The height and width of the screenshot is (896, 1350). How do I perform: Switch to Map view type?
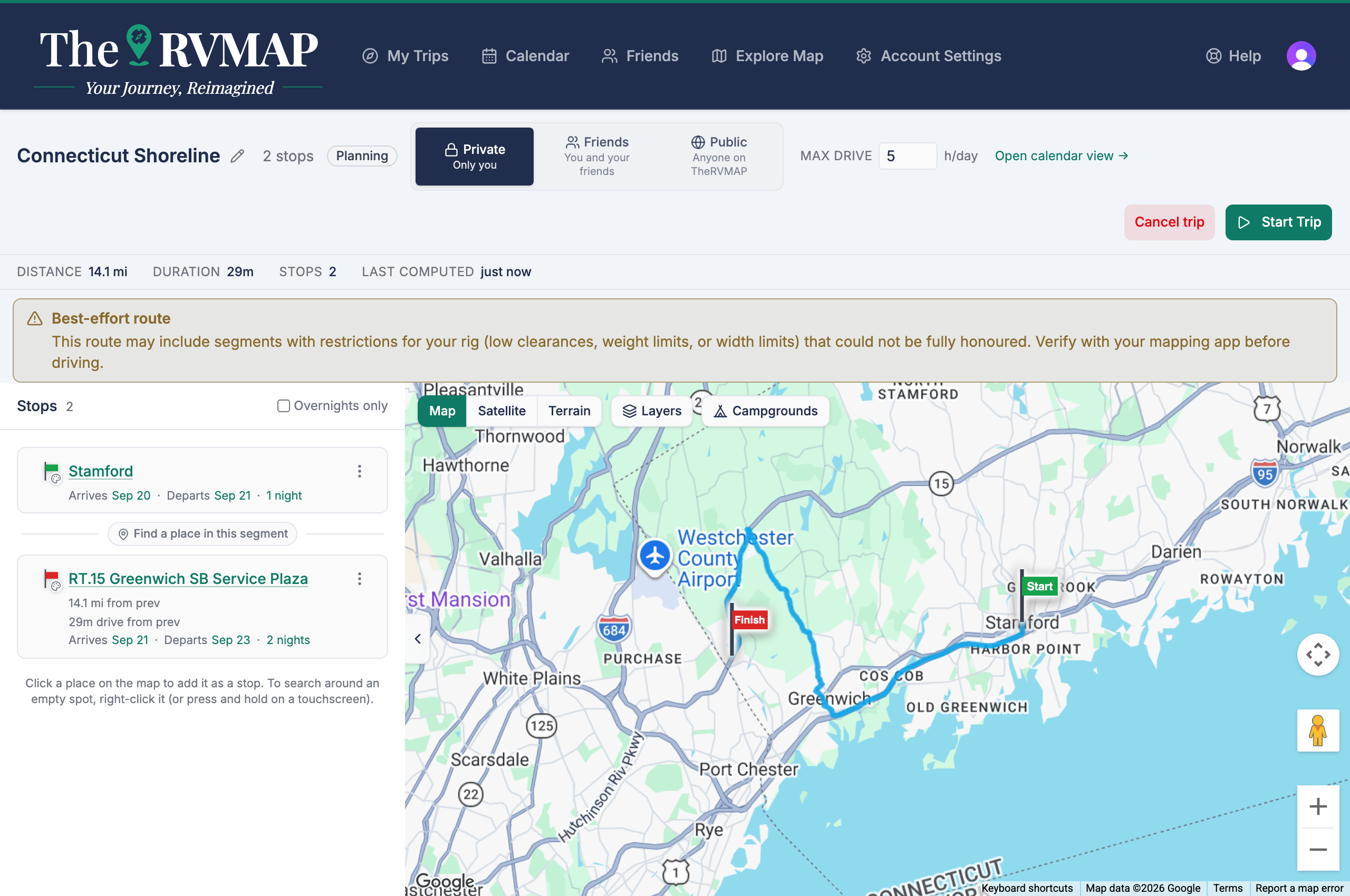click(442, 411)
